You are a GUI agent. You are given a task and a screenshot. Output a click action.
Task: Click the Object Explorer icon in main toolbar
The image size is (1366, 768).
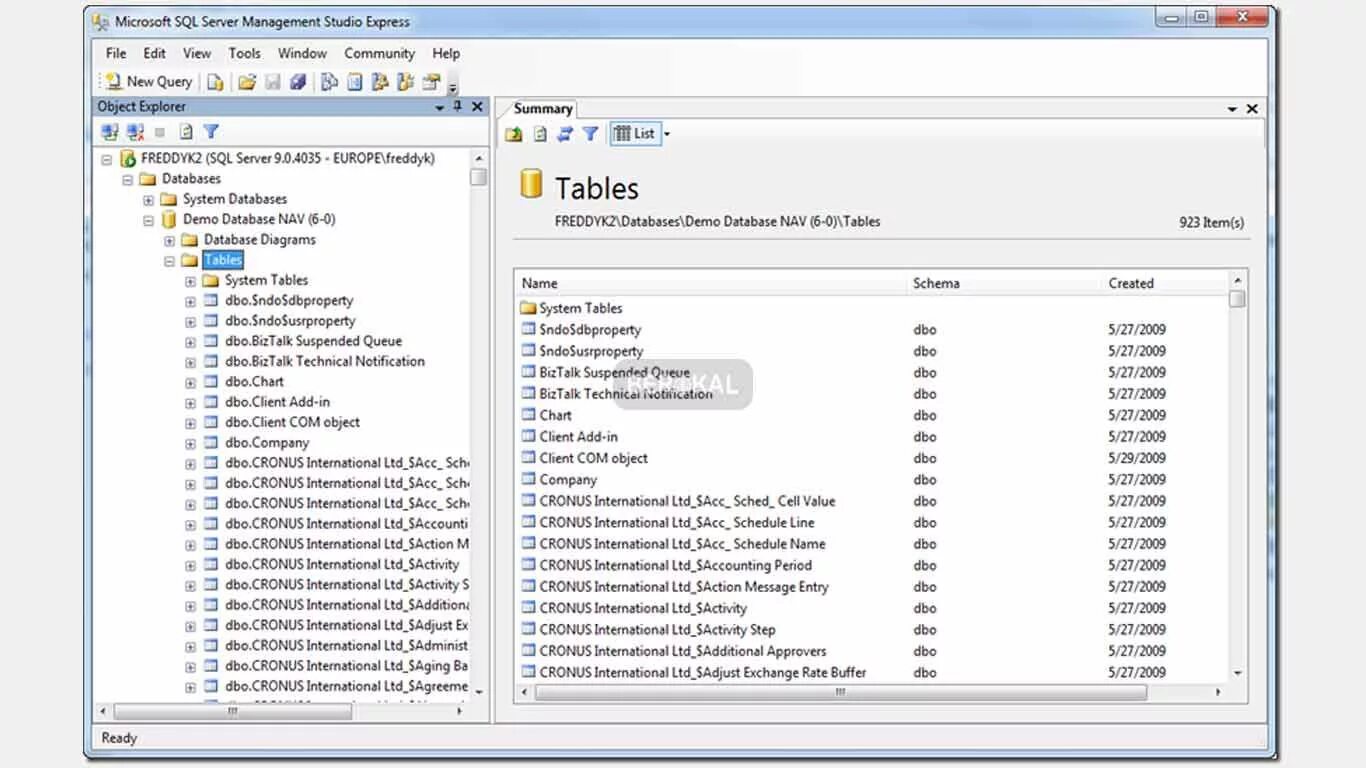click(380, 82)
